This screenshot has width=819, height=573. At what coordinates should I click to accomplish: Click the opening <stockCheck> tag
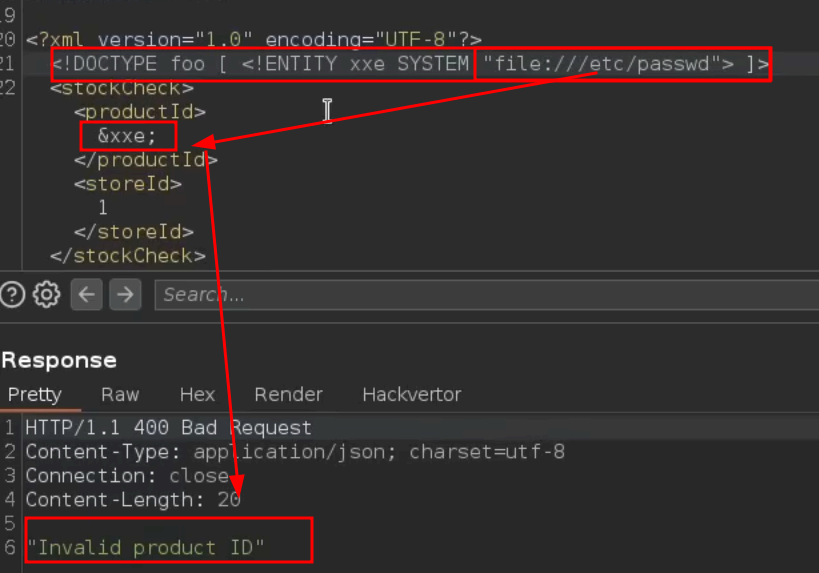point(122,88)
